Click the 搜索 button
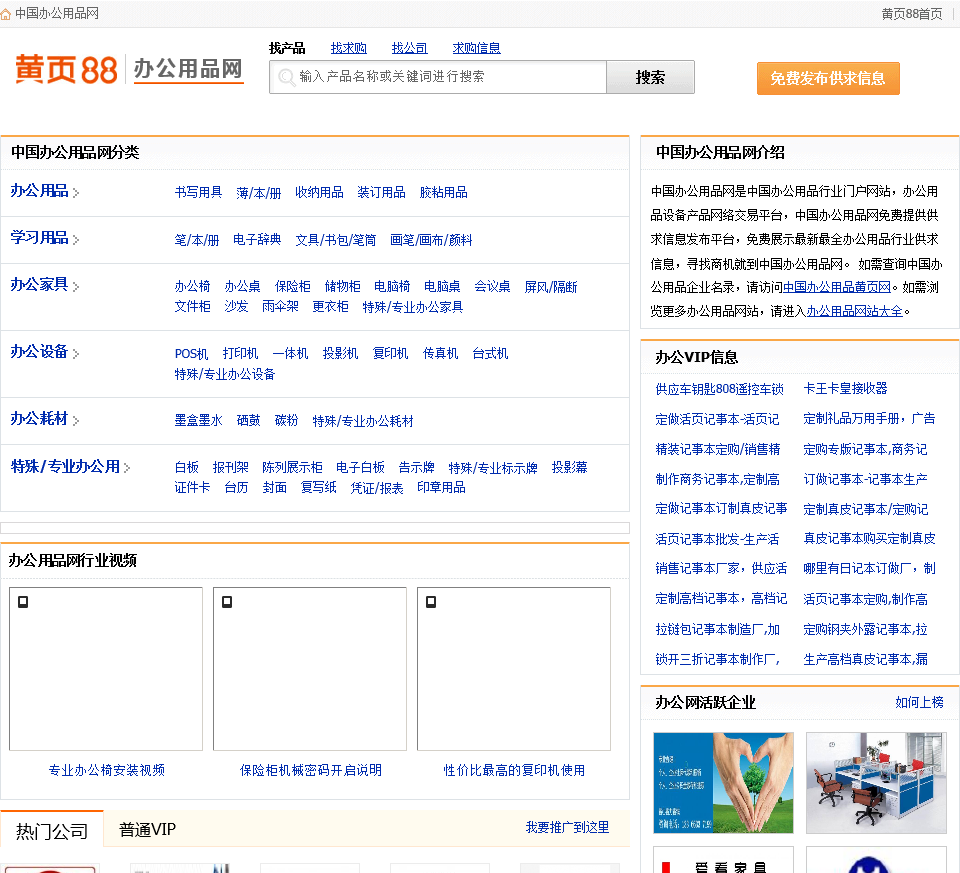 pos(650,77)
